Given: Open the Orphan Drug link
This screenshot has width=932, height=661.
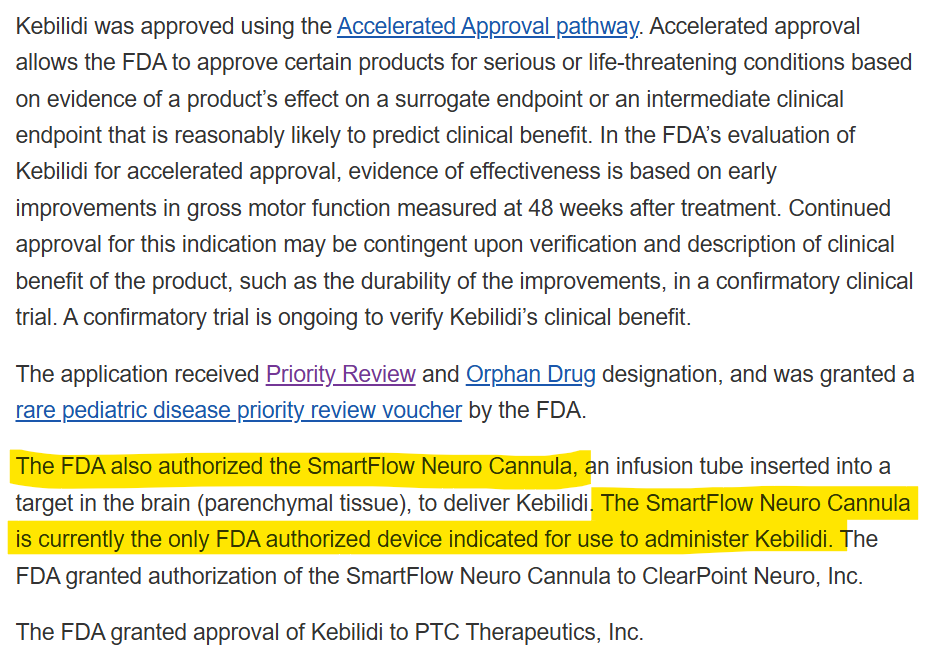Looking at the screenshot, I should [530, 374].
